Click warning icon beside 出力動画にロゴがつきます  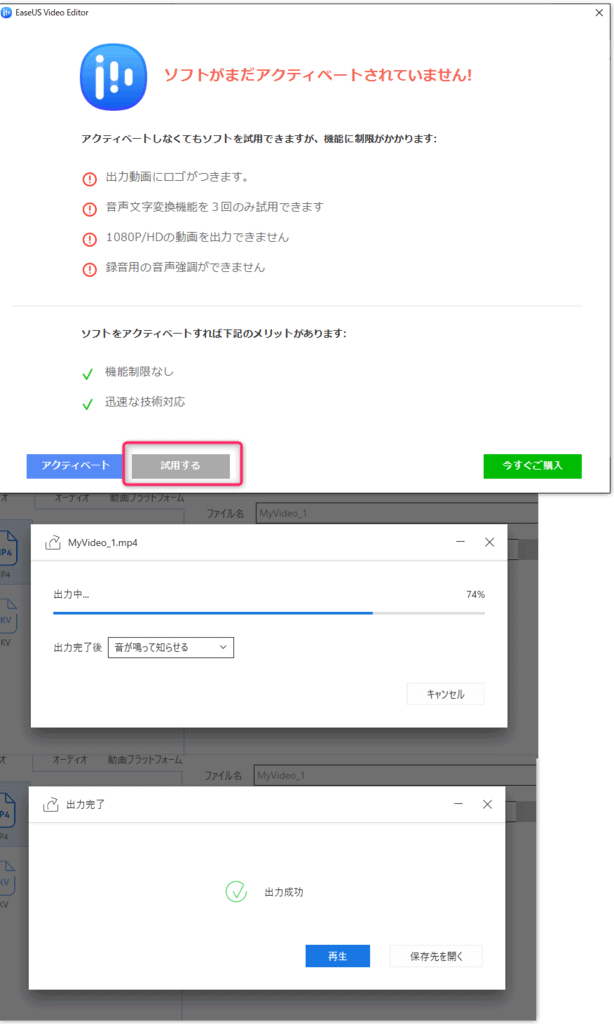[x=90, y=178]
